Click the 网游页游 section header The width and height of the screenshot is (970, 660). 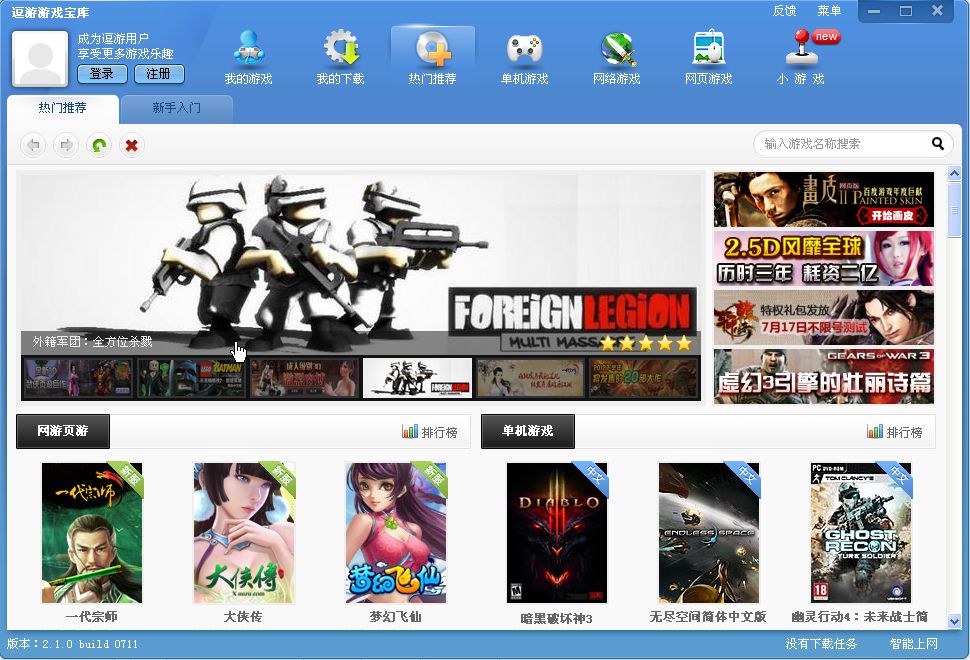pyautogui.click(x=63, y=431)
